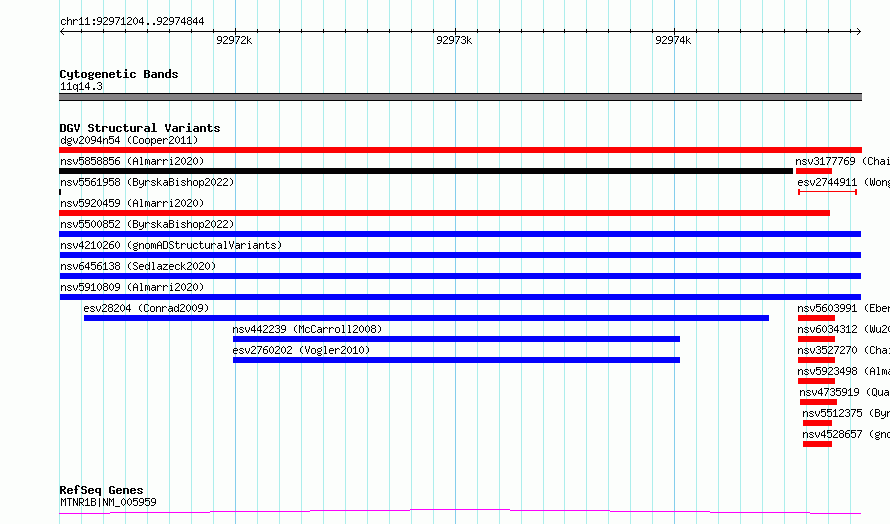
Task: Select the 11q14.3 band label
Action: tap(81, 86)
